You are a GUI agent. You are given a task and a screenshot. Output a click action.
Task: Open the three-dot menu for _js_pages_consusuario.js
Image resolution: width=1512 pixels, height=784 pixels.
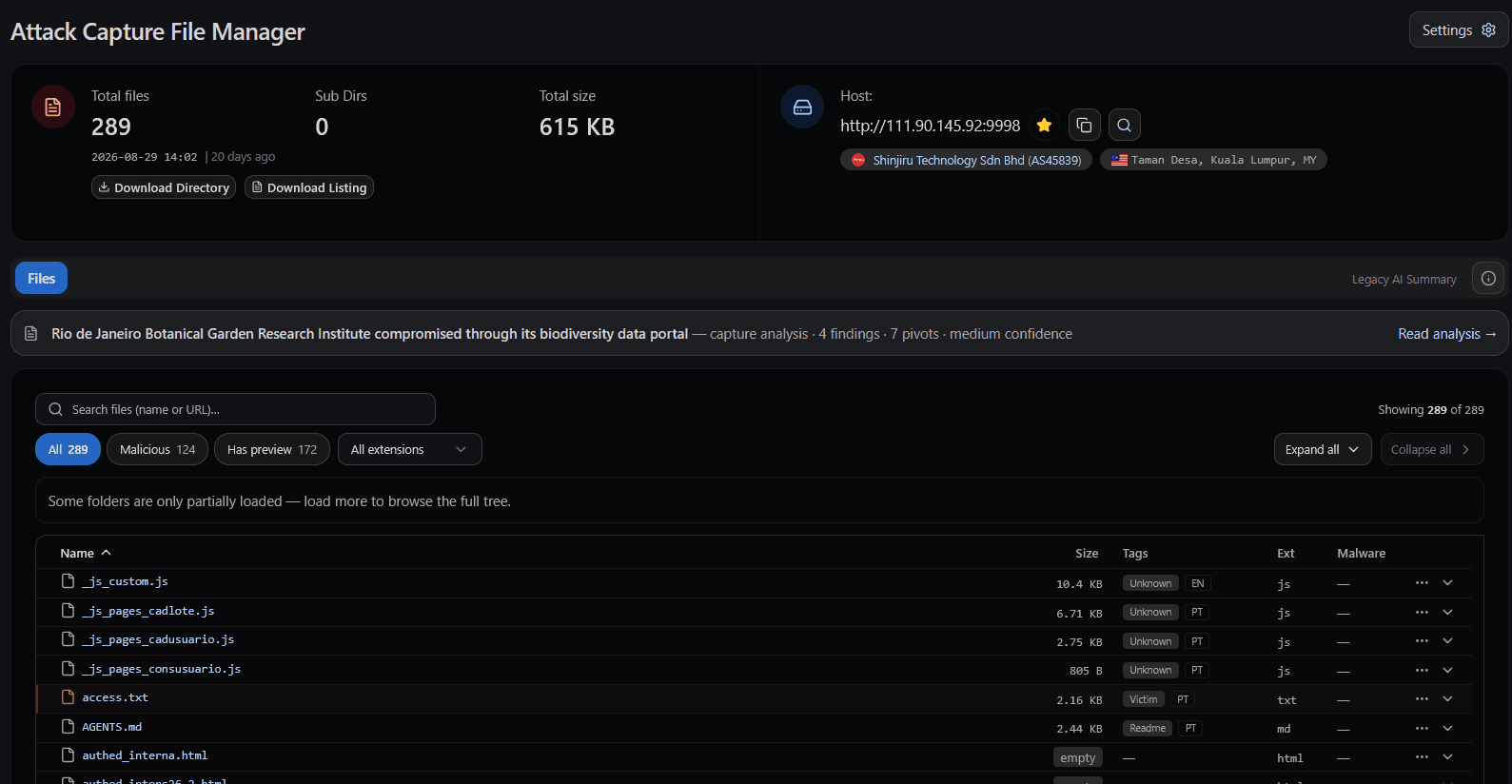click(x=1422, y=670)
